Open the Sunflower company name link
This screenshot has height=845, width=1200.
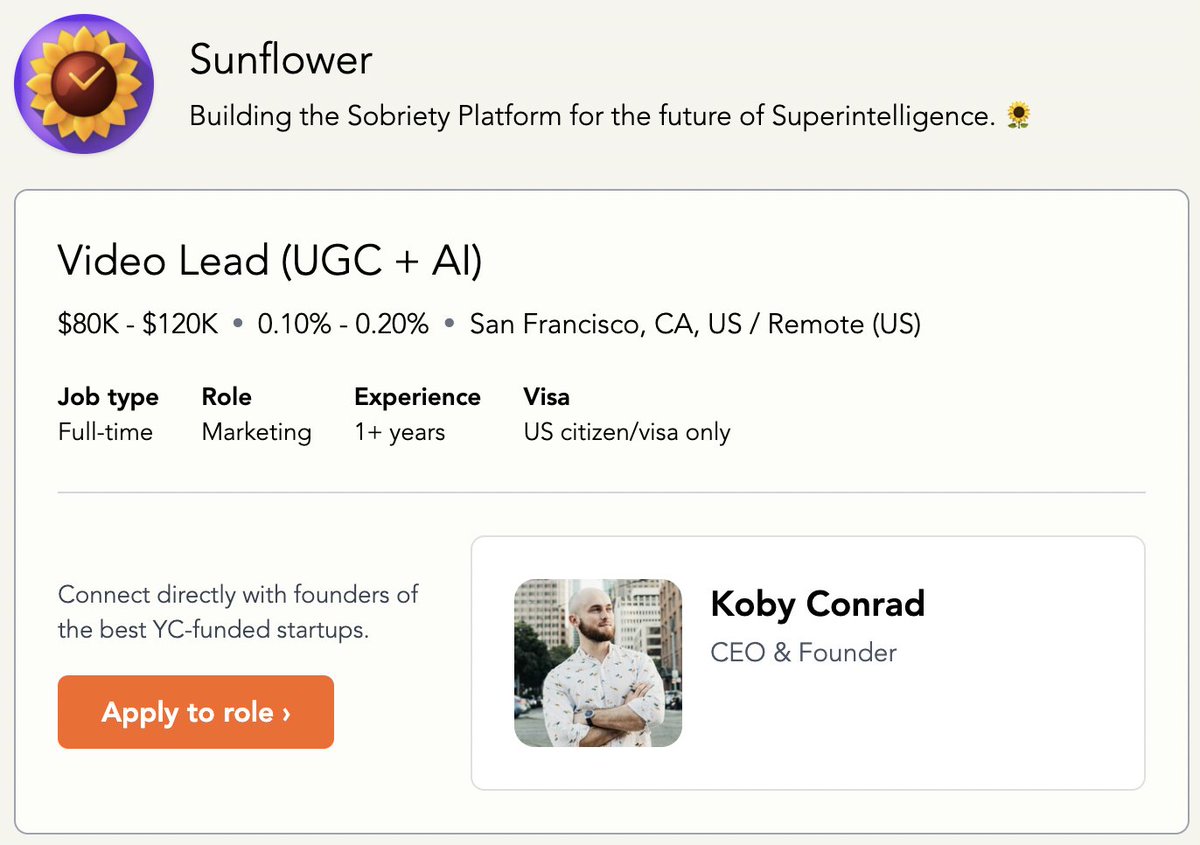[281, 60]
